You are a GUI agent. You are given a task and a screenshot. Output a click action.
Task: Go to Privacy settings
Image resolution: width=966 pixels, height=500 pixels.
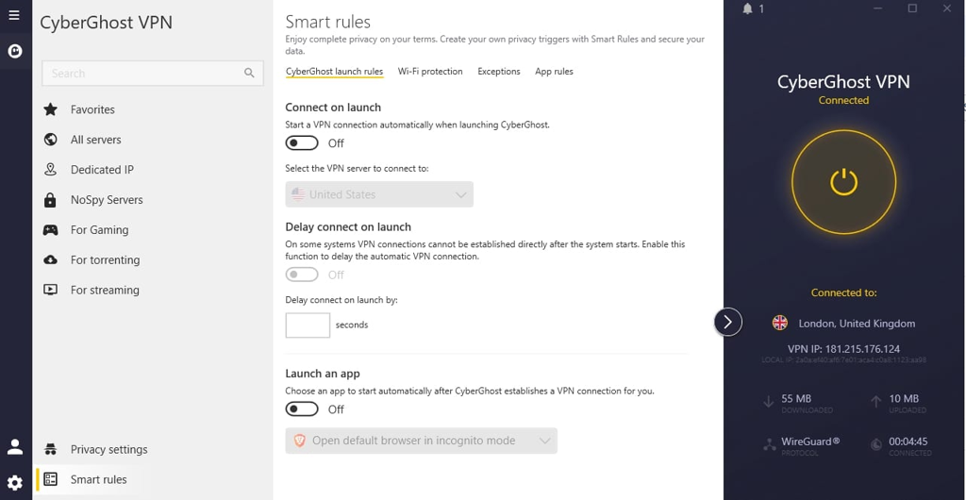point(108,450)
